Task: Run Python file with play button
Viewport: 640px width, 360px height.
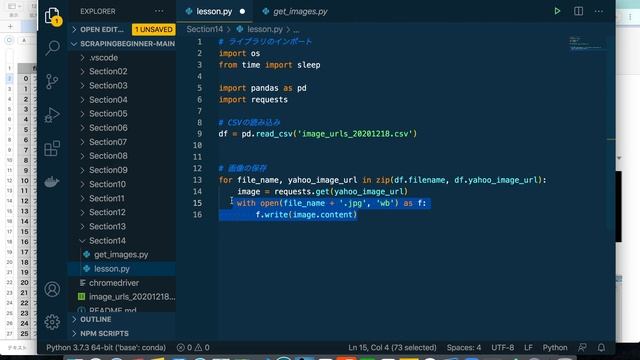Action: coord(557,11)
